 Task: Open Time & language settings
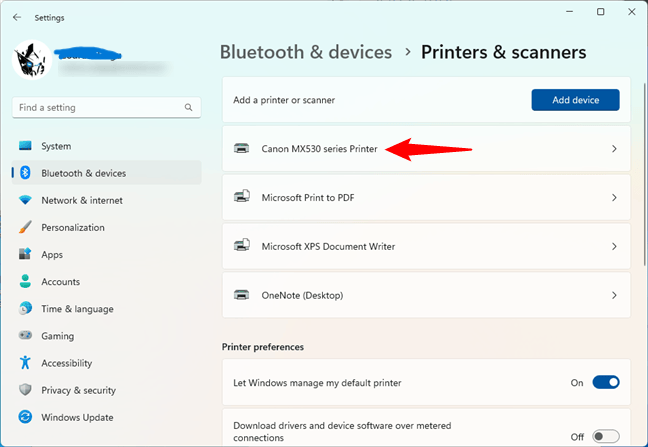[x=107, y=309]
